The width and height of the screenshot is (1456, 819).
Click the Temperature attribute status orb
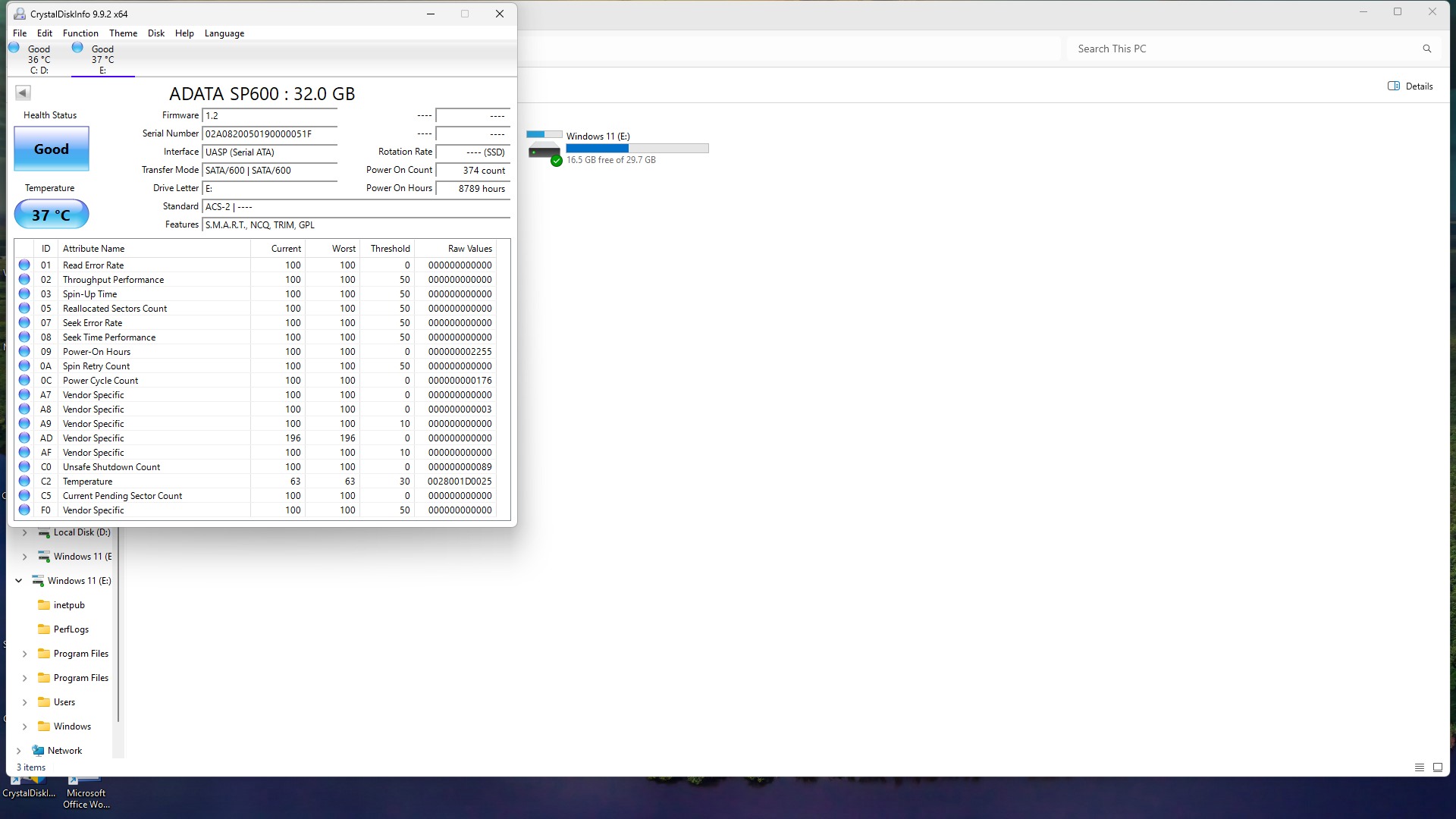coord(24,482)
